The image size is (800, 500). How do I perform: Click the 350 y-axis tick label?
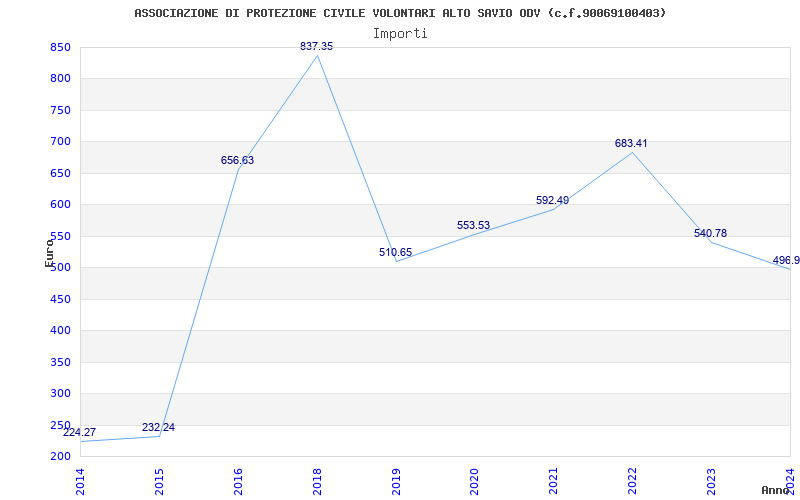tap(60, 362)
